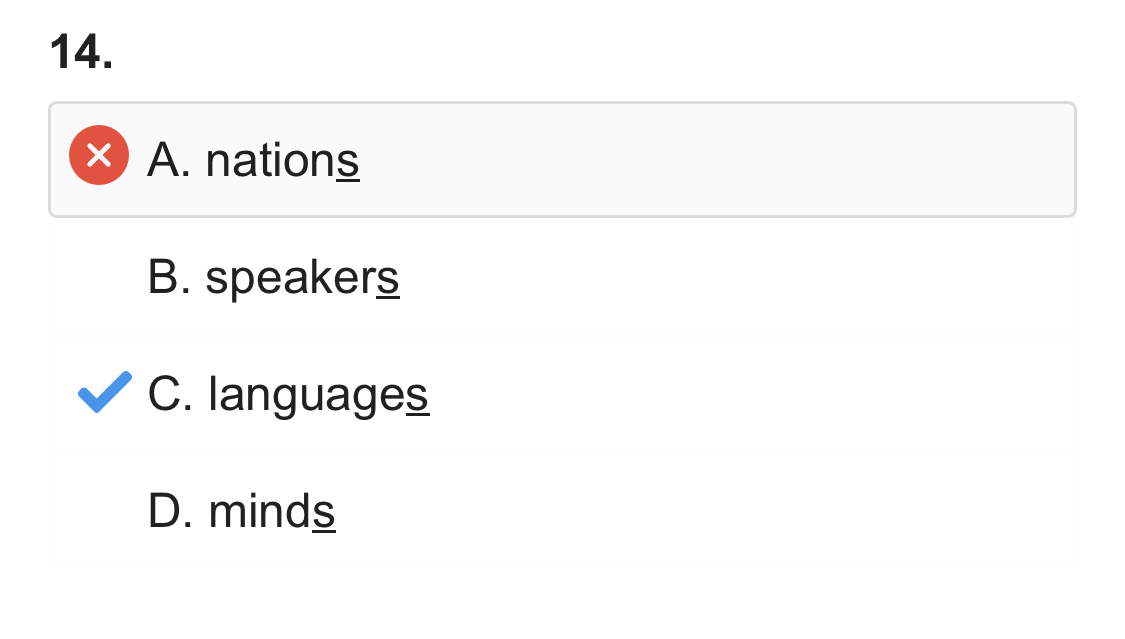Click the word languages
Viewport: 1125px width, 639px height.
[318, 395]
